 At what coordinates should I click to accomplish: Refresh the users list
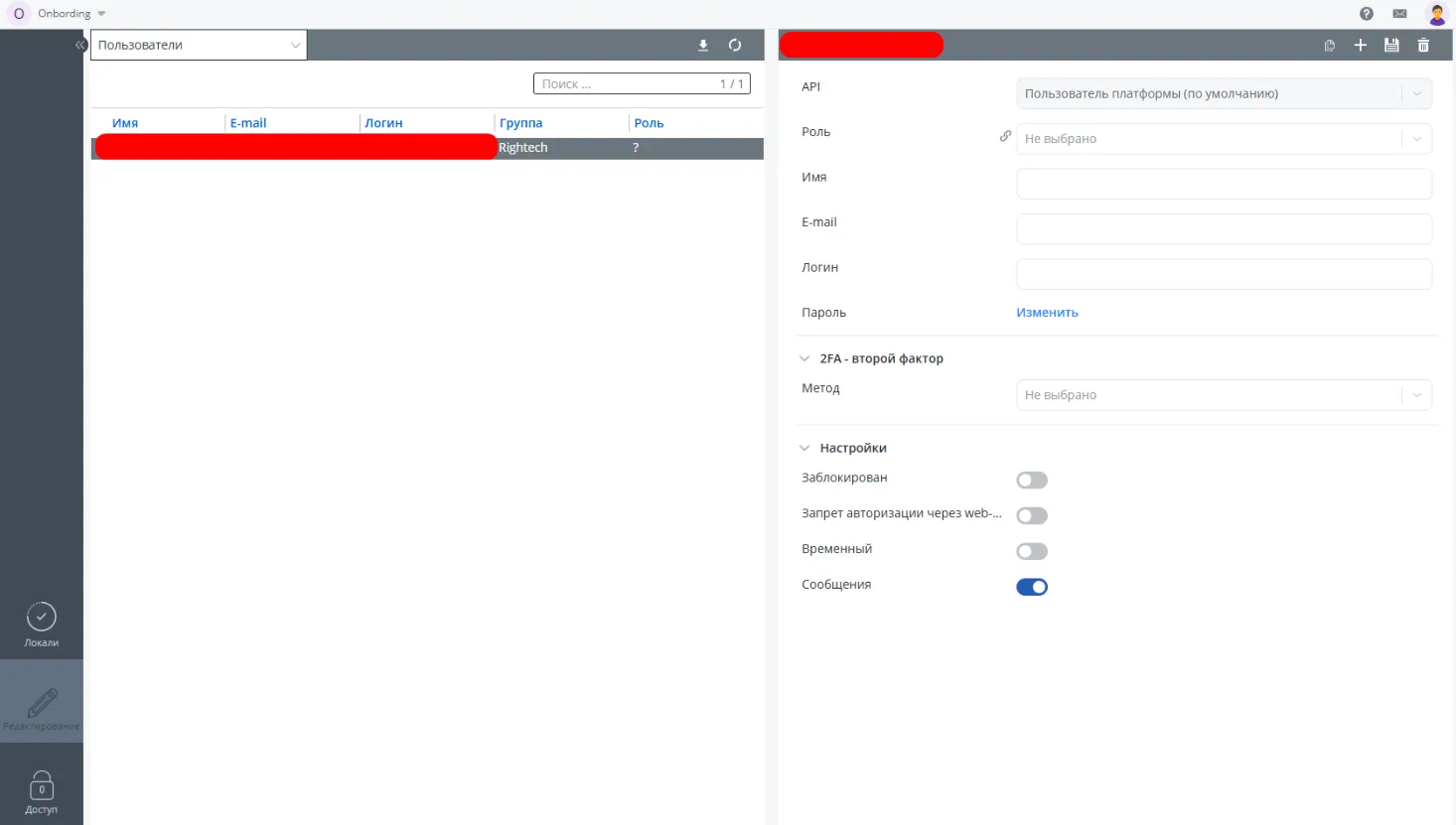tap(735, 46)
